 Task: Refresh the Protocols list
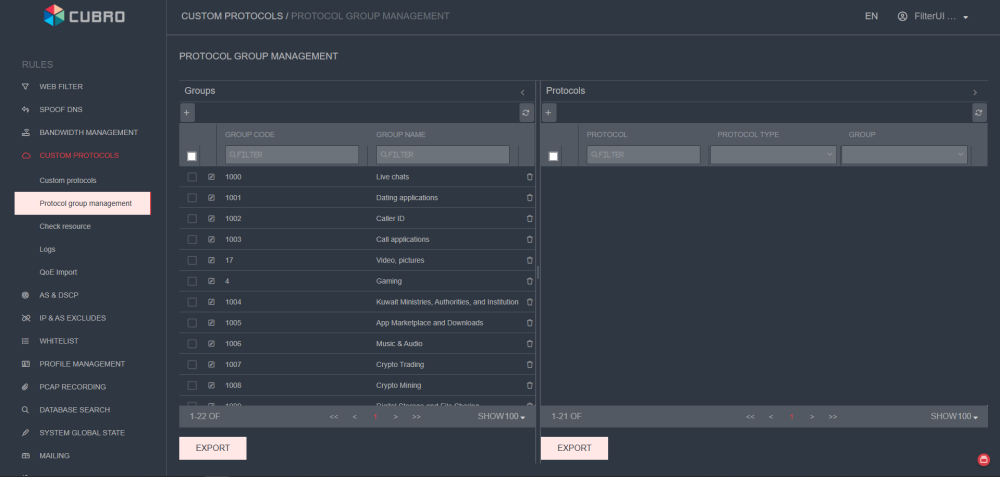click(979, 113)
